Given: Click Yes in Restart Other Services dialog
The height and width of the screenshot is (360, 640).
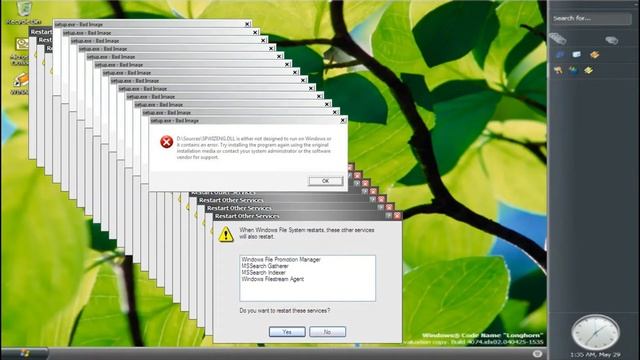Looking at the screenshot, I should [287, 332].
